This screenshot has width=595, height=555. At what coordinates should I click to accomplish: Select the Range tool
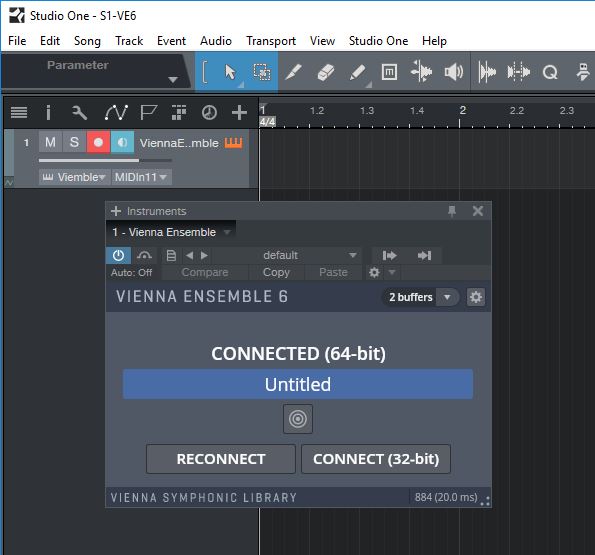click(262, 72)
